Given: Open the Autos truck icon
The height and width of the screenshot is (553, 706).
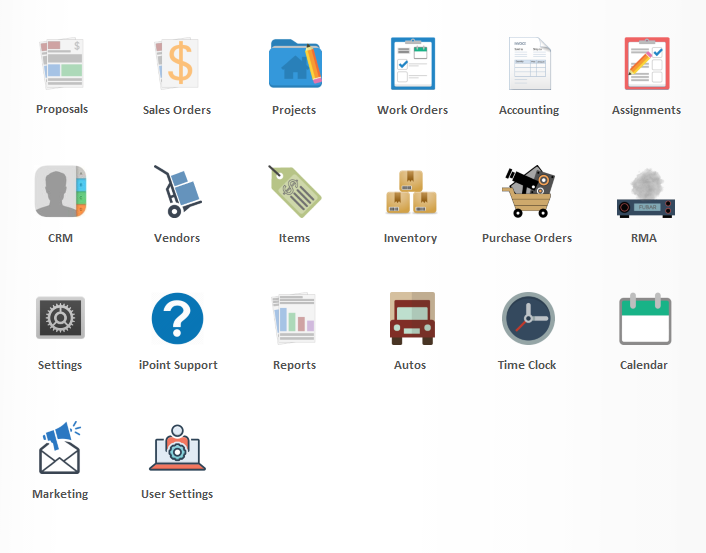Looking at the screenshot, I should pyautogui.click(x=412, y=318).
